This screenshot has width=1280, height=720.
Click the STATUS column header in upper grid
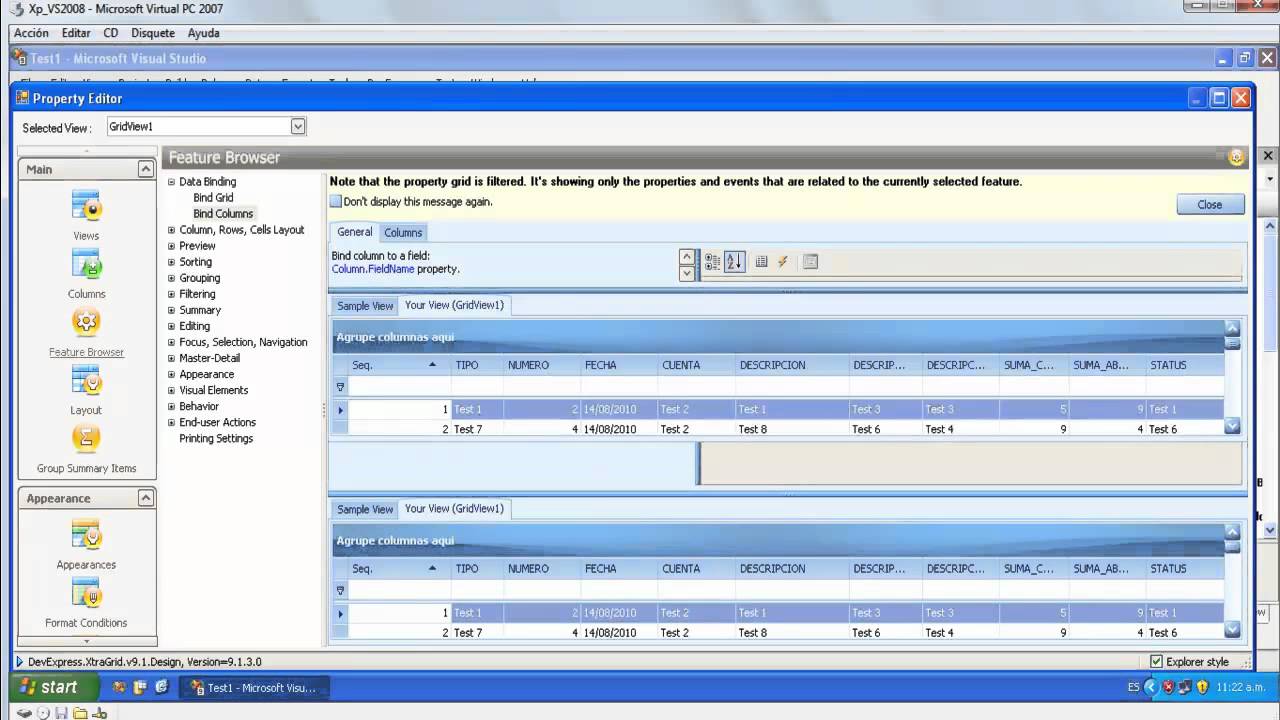pos(1185,365)
